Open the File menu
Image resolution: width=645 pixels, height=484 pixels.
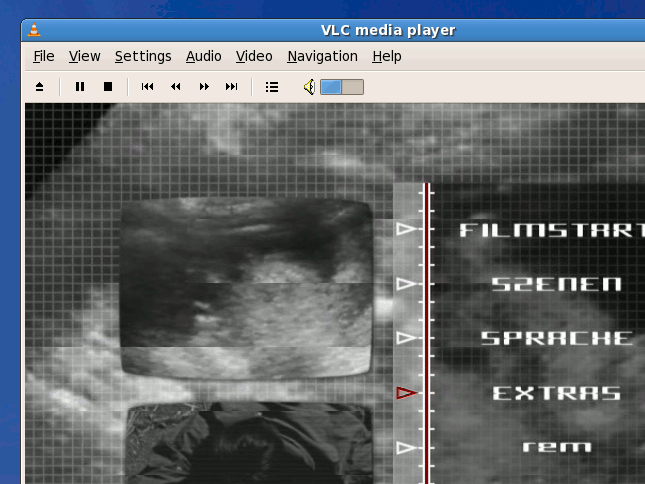tap(44, 56)
